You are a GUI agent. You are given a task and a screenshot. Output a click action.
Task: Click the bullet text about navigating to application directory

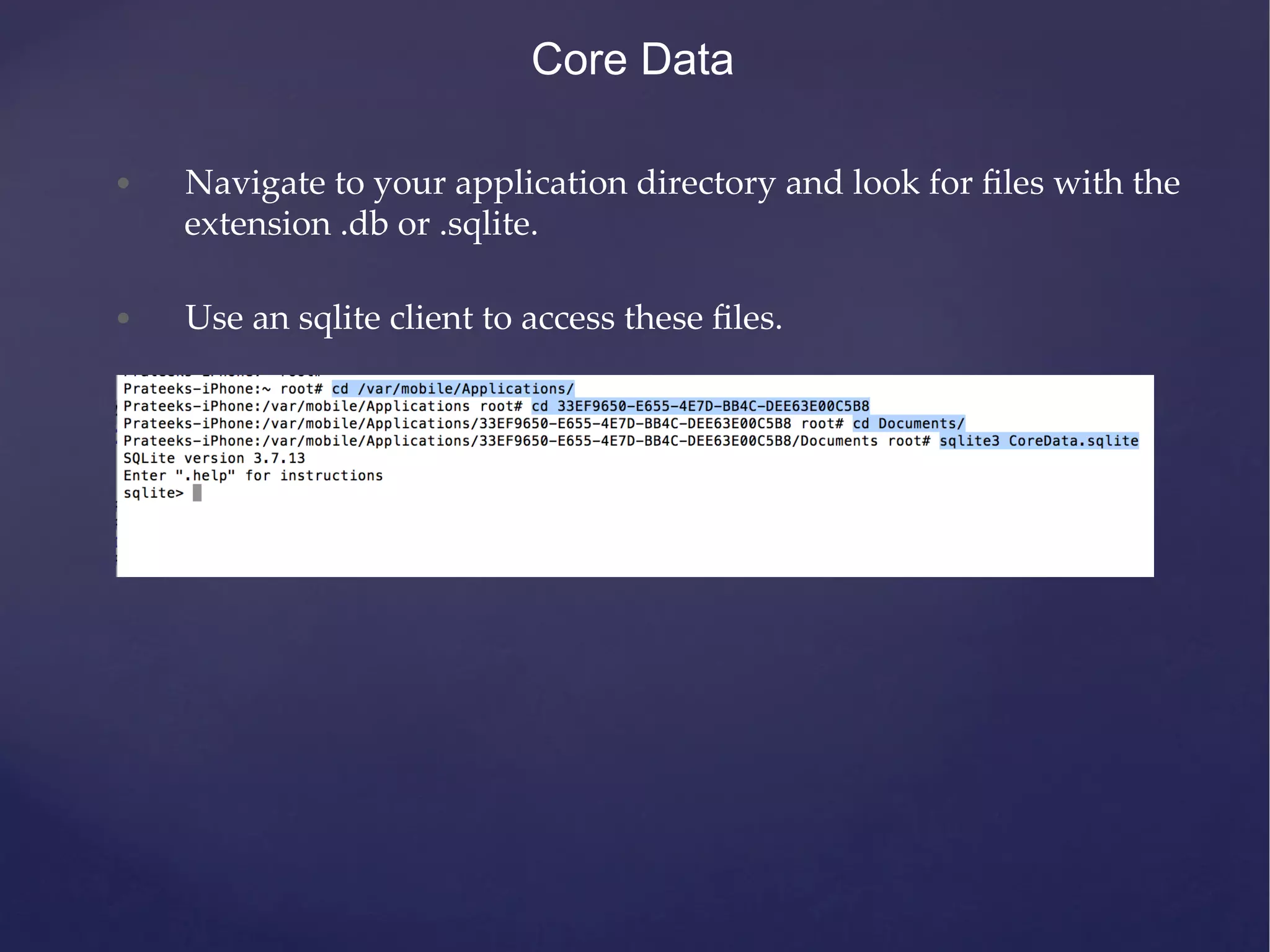pos(682,203)
